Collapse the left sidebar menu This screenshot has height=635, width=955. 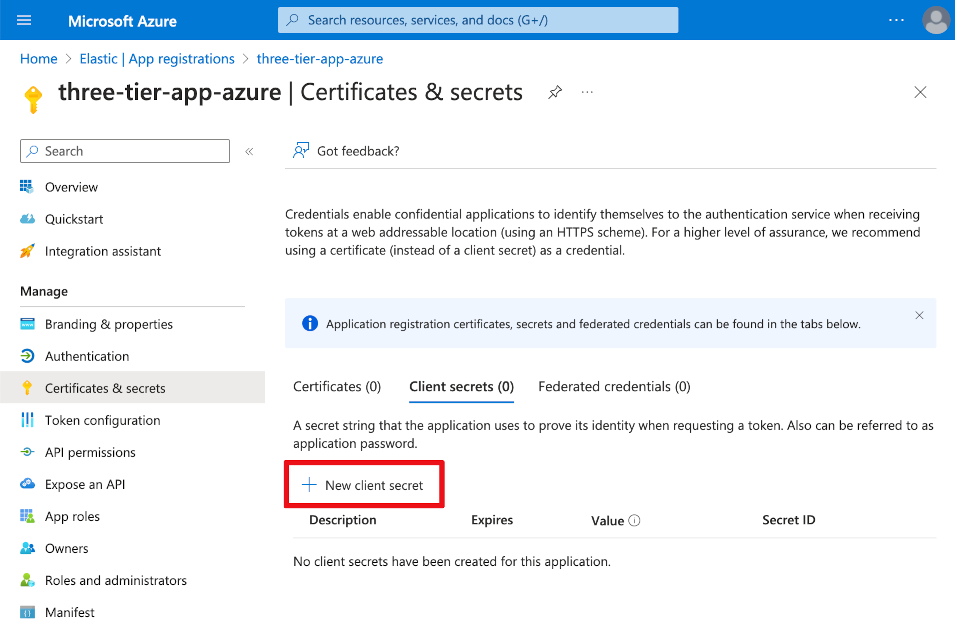pos(249,151)
